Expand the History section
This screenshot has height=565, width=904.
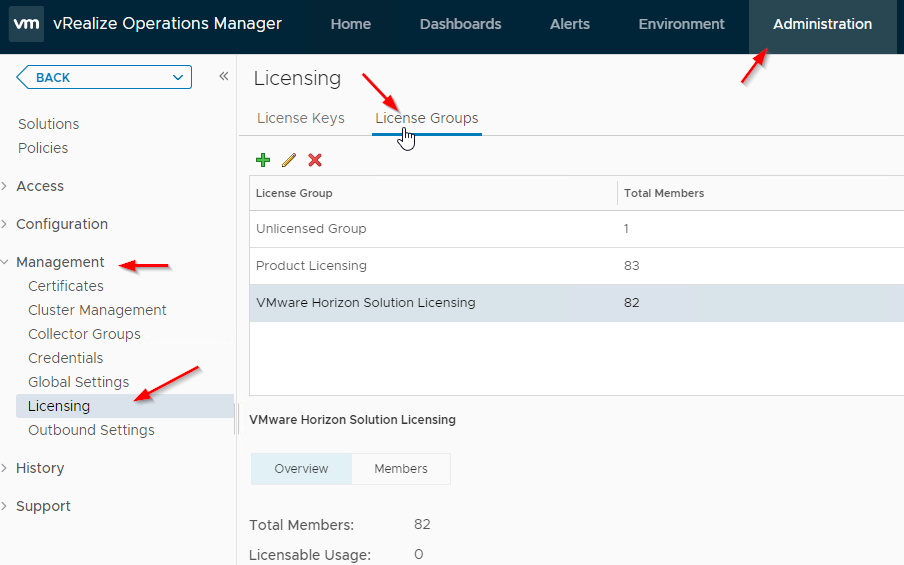[x=5, y=468]
